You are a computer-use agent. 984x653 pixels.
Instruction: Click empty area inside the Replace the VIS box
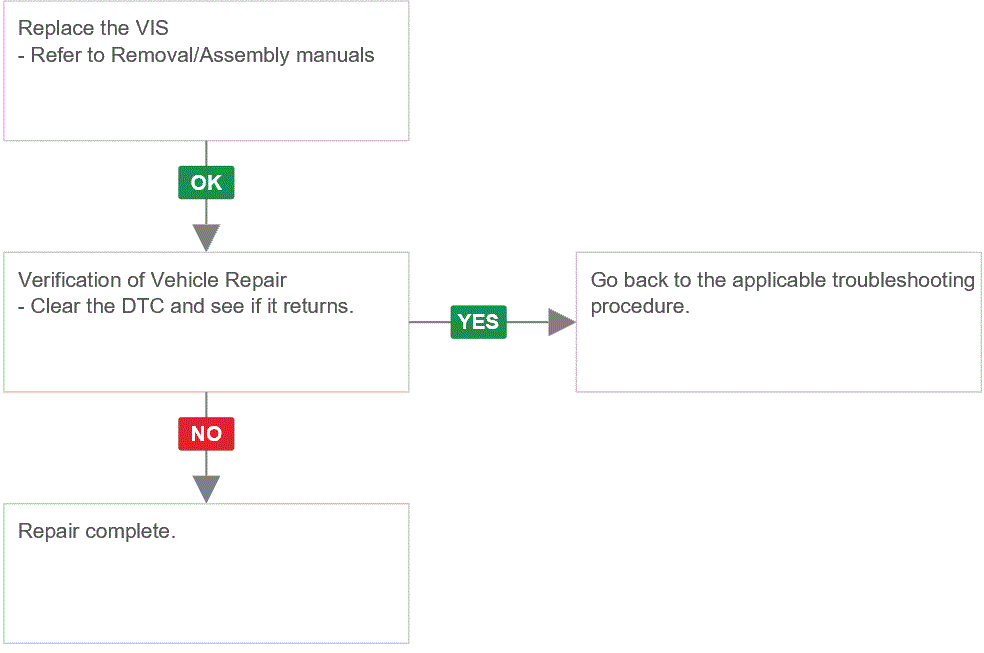point(206,104)
